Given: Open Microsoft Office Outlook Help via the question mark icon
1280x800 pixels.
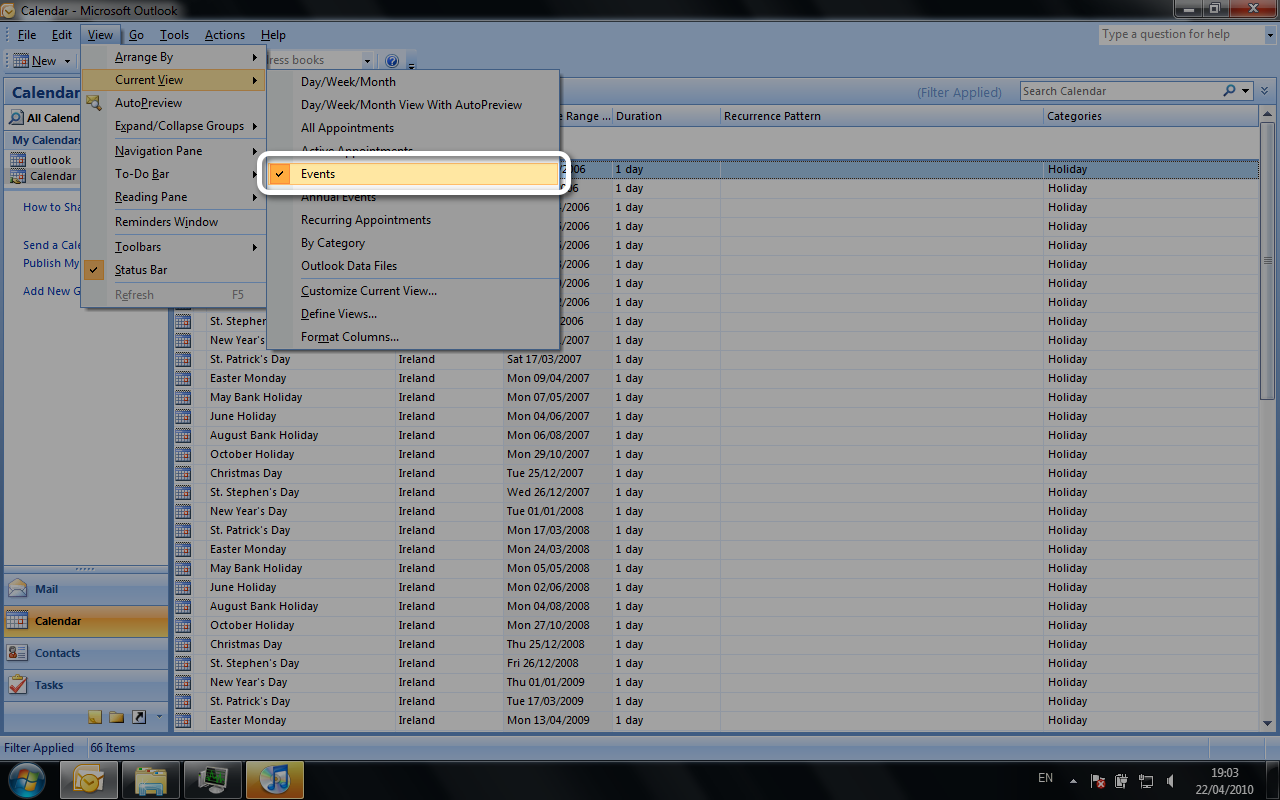Looking at the screenshot, I should point(392,61).
